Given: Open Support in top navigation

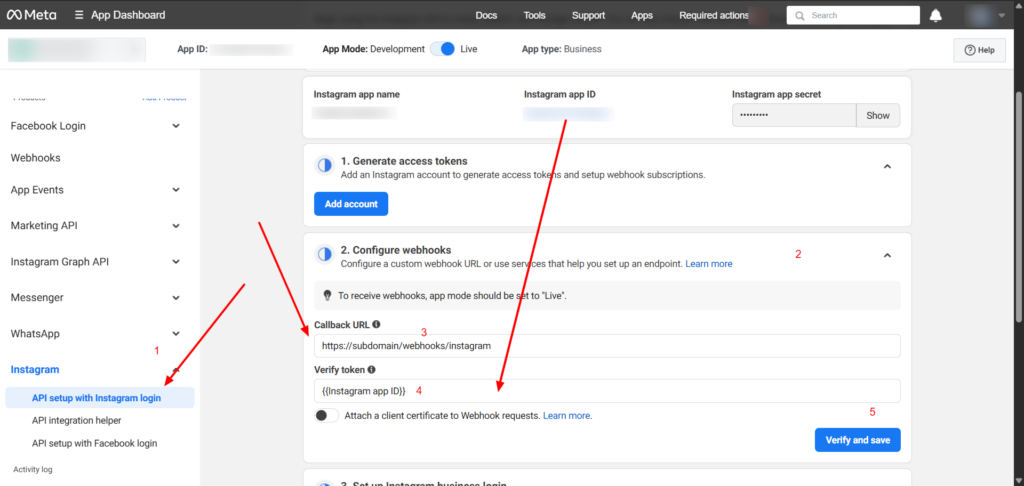Looking at the screenshot, I should pyautogui.click(x=588, y=15).
